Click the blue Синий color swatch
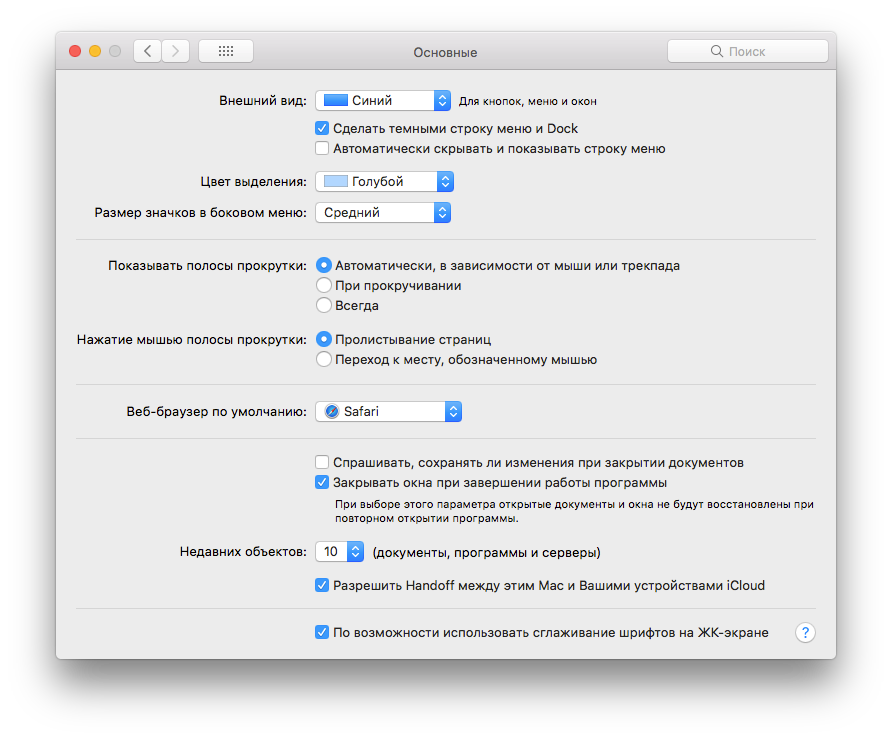Viewport: 892px width, 739px height. point(336,101)
